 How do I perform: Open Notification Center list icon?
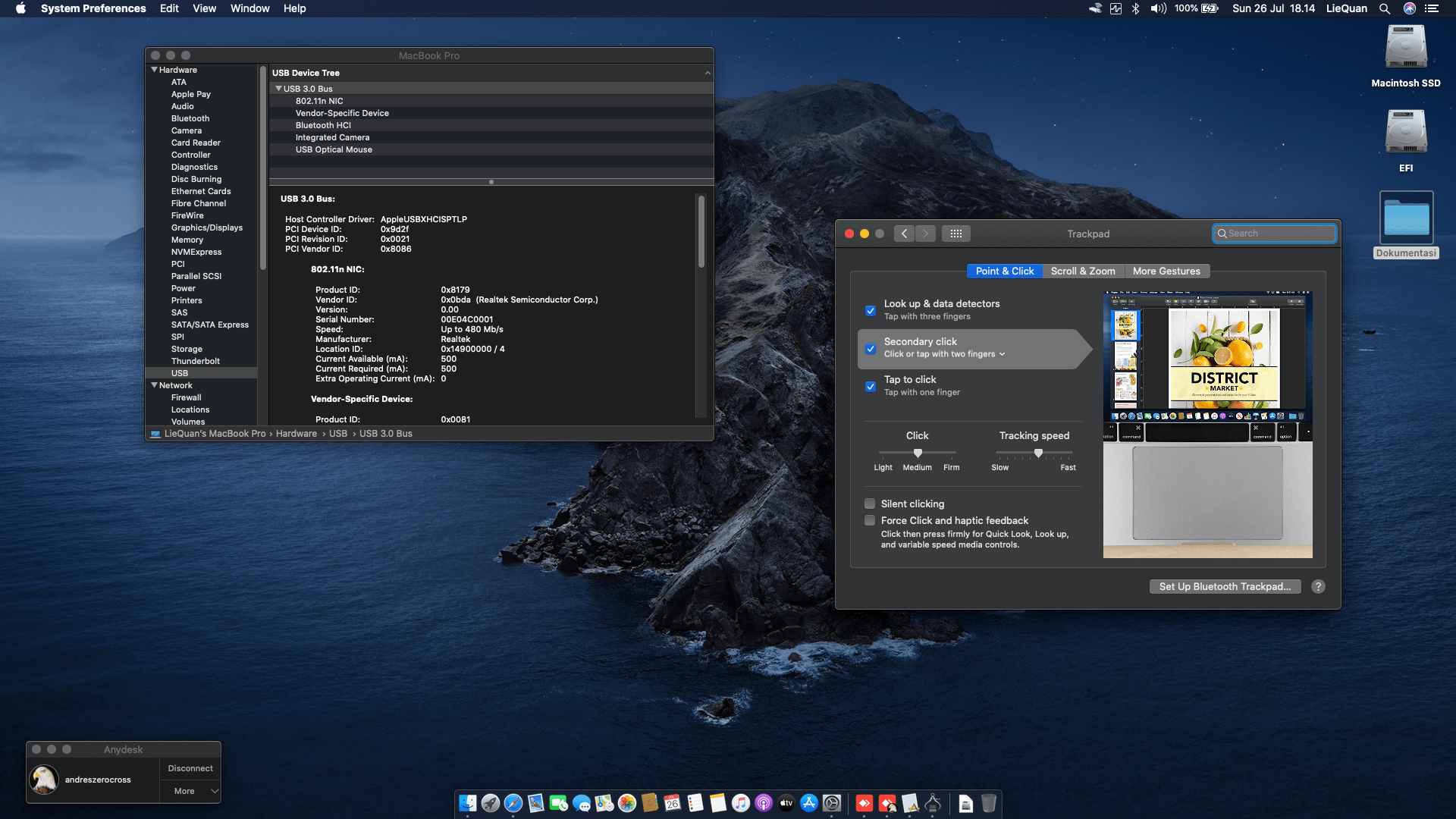(1432, 8)
